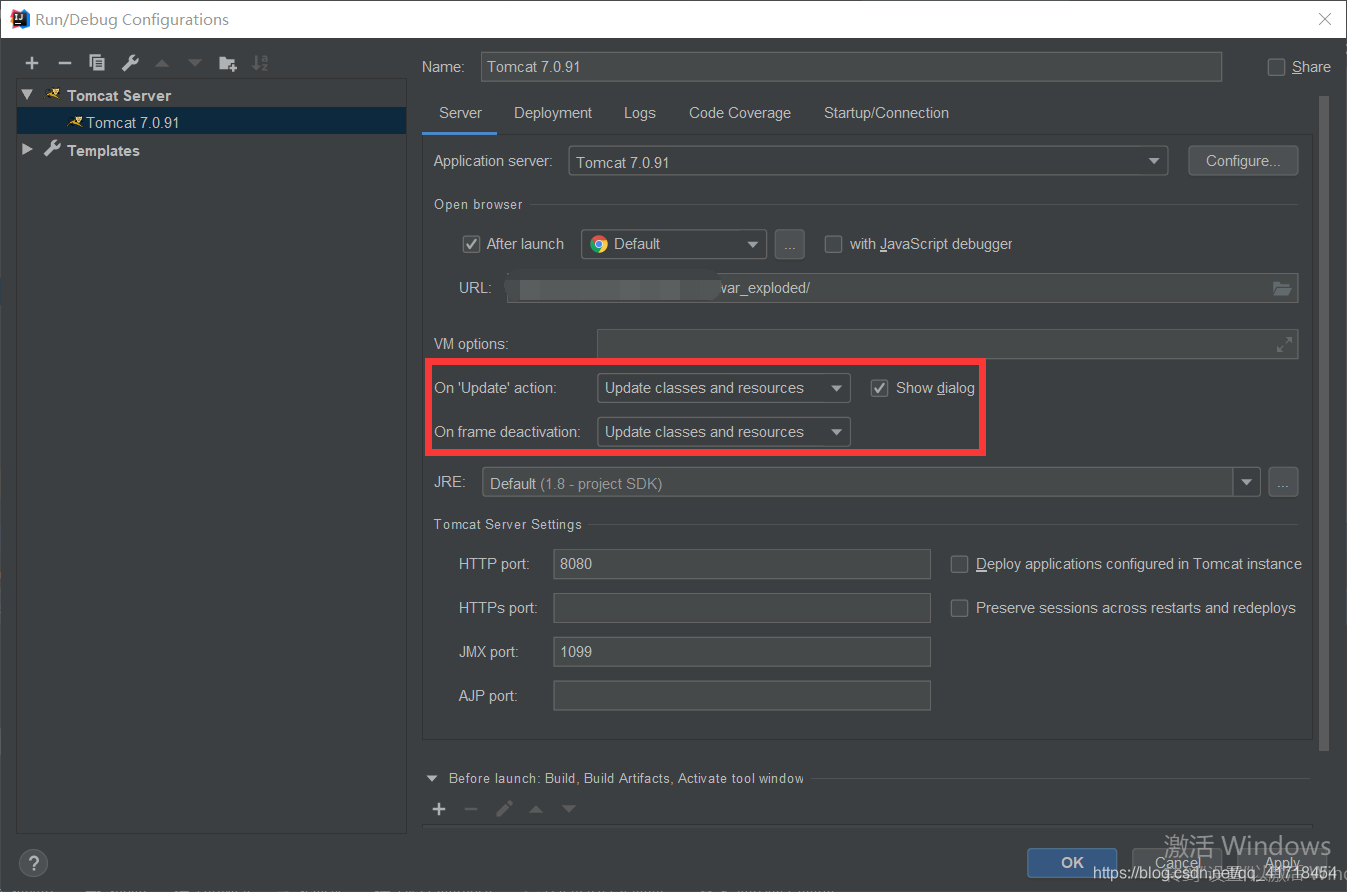Switch to the Startup/Connection tab

point(886,113)
